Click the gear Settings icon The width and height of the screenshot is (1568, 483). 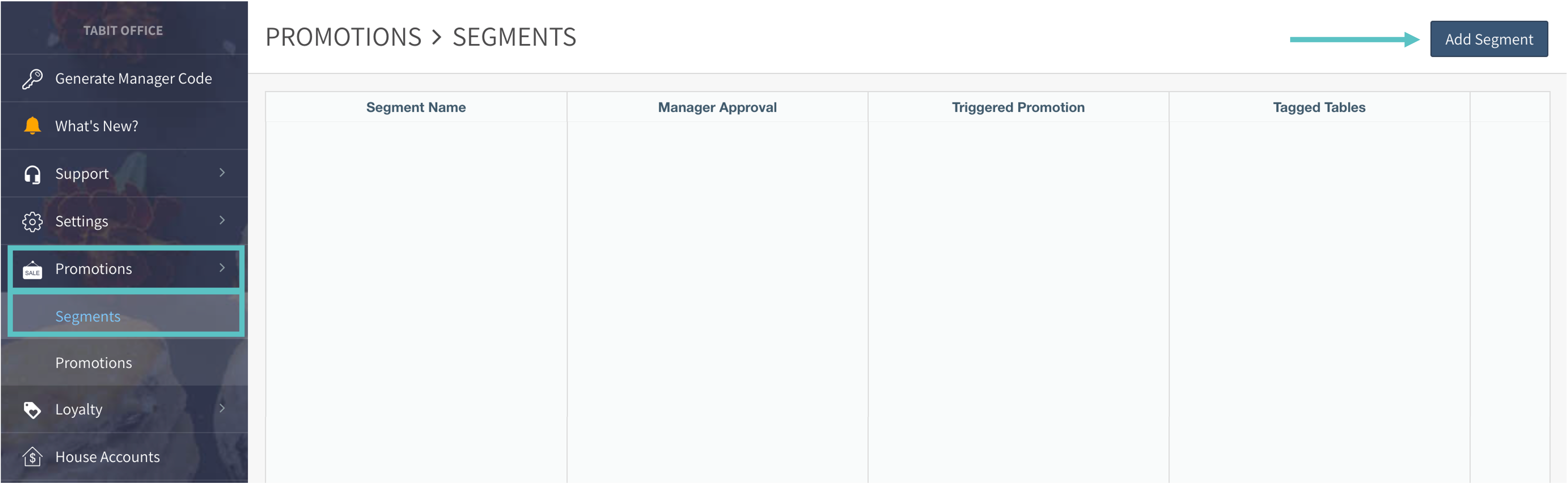(x=32, y=221)
